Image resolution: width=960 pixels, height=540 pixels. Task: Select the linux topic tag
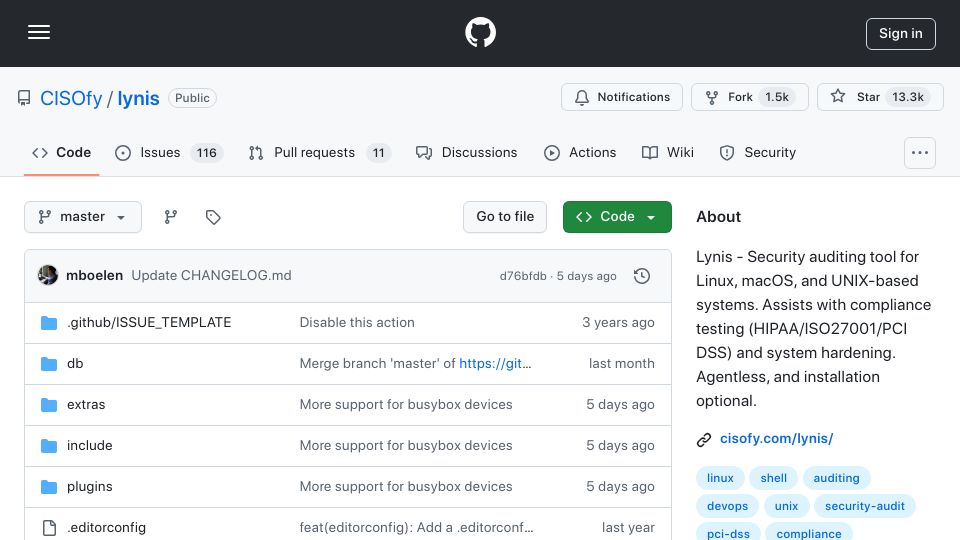[x=720, y=478]
